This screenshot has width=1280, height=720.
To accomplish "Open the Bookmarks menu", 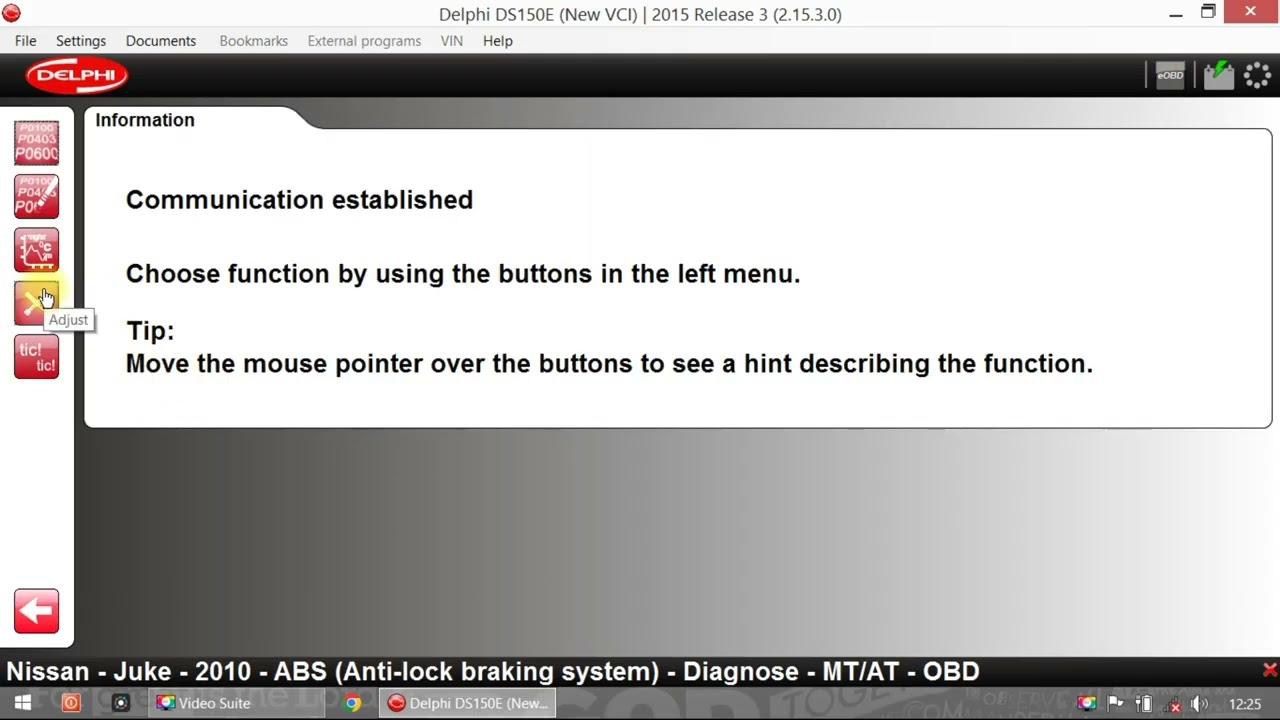I will [x=254, y=41].
